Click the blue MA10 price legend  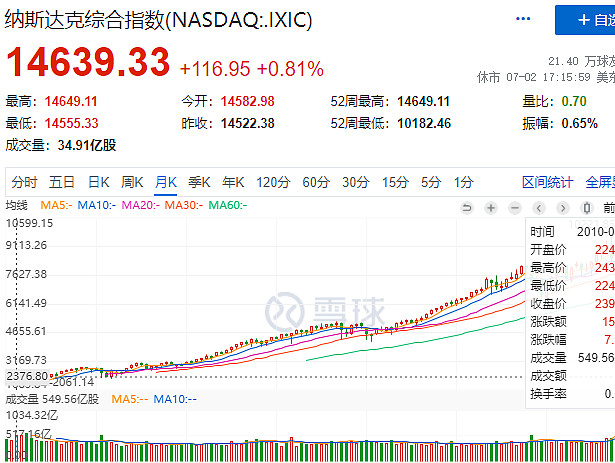97,205
